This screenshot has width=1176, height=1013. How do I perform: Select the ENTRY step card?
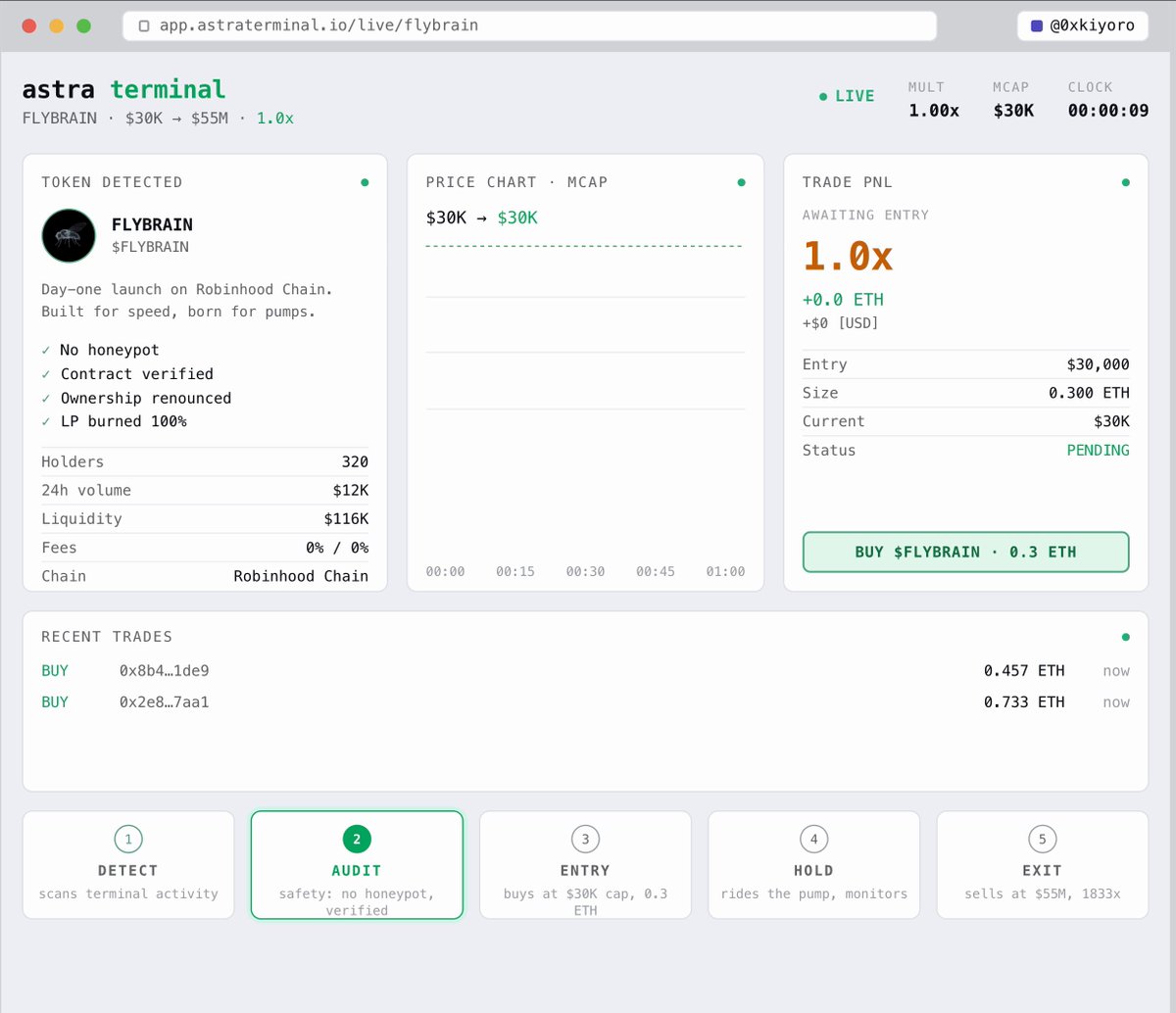(585, 865)
